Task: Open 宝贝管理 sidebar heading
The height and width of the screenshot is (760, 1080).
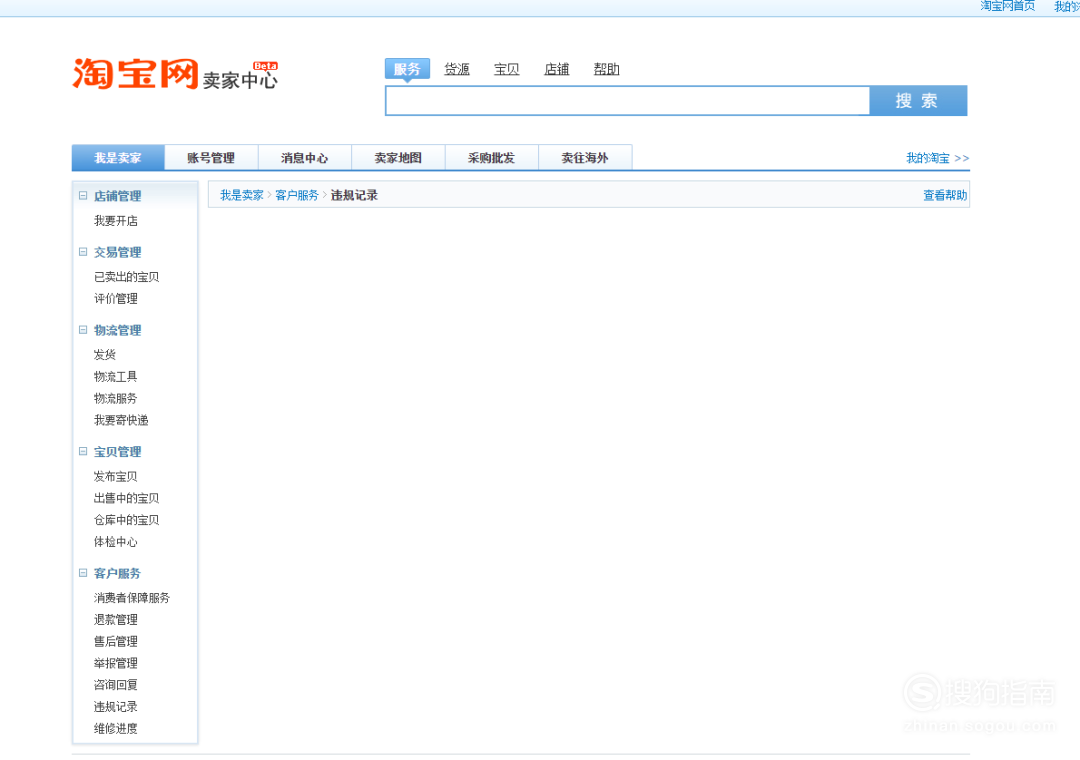Action: click(117, 451)
